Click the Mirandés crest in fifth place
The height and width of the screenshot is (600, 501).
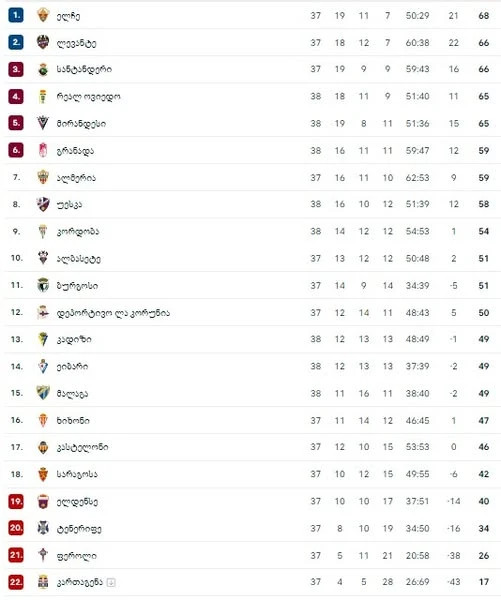point(43,123)
